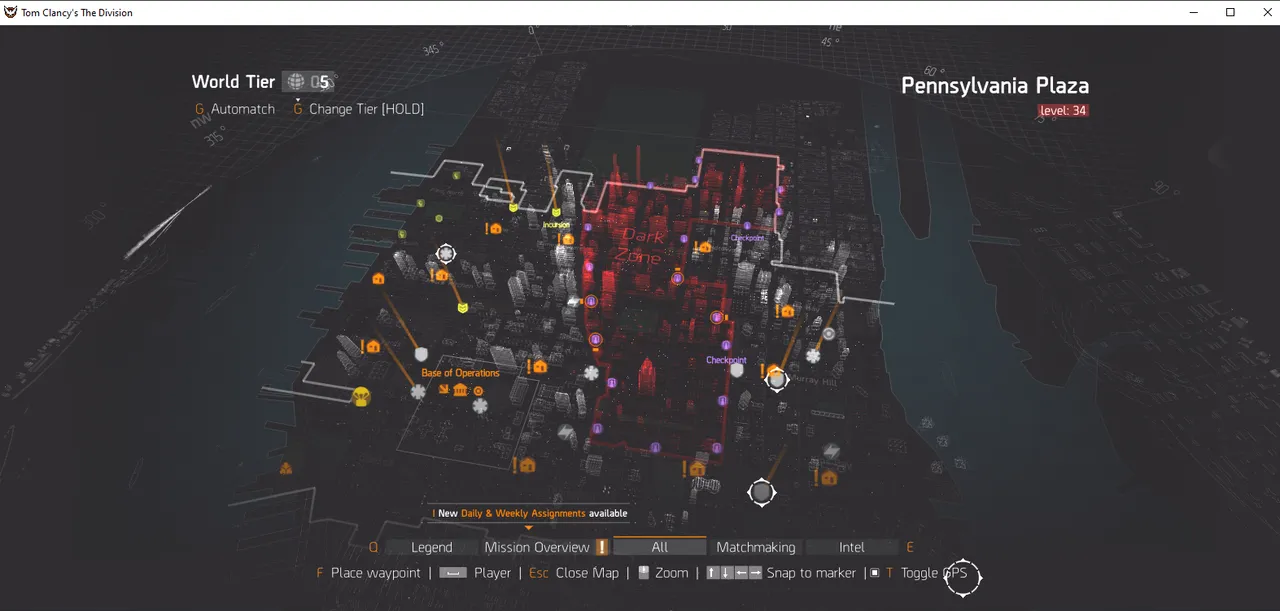Center the map on Player

point(475,573)
